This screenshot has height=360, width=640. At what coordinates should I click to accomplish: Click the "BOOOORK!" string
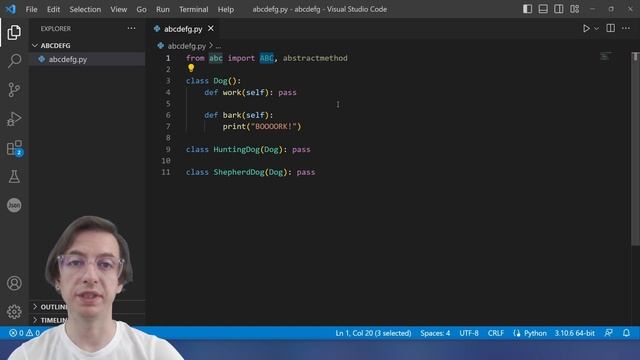(x=273, y=127)
